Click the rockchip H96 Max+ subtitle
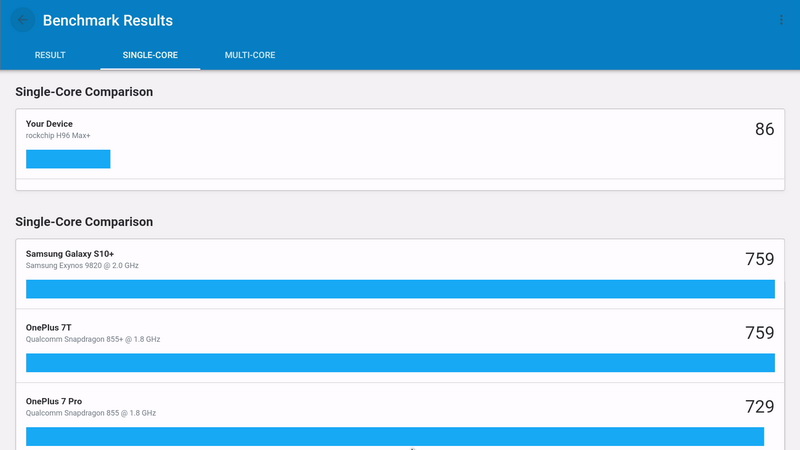Image resolution: width=800 pixels, height=450 pixels. (x=58, y=135)
